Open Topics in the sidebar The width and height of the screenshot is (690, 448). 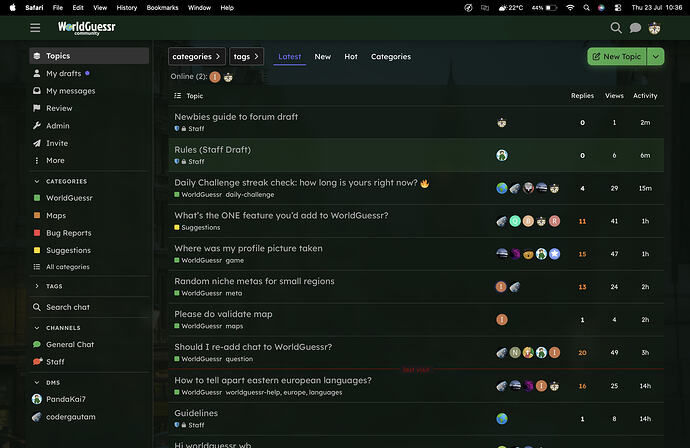click(x=89, y=56)
